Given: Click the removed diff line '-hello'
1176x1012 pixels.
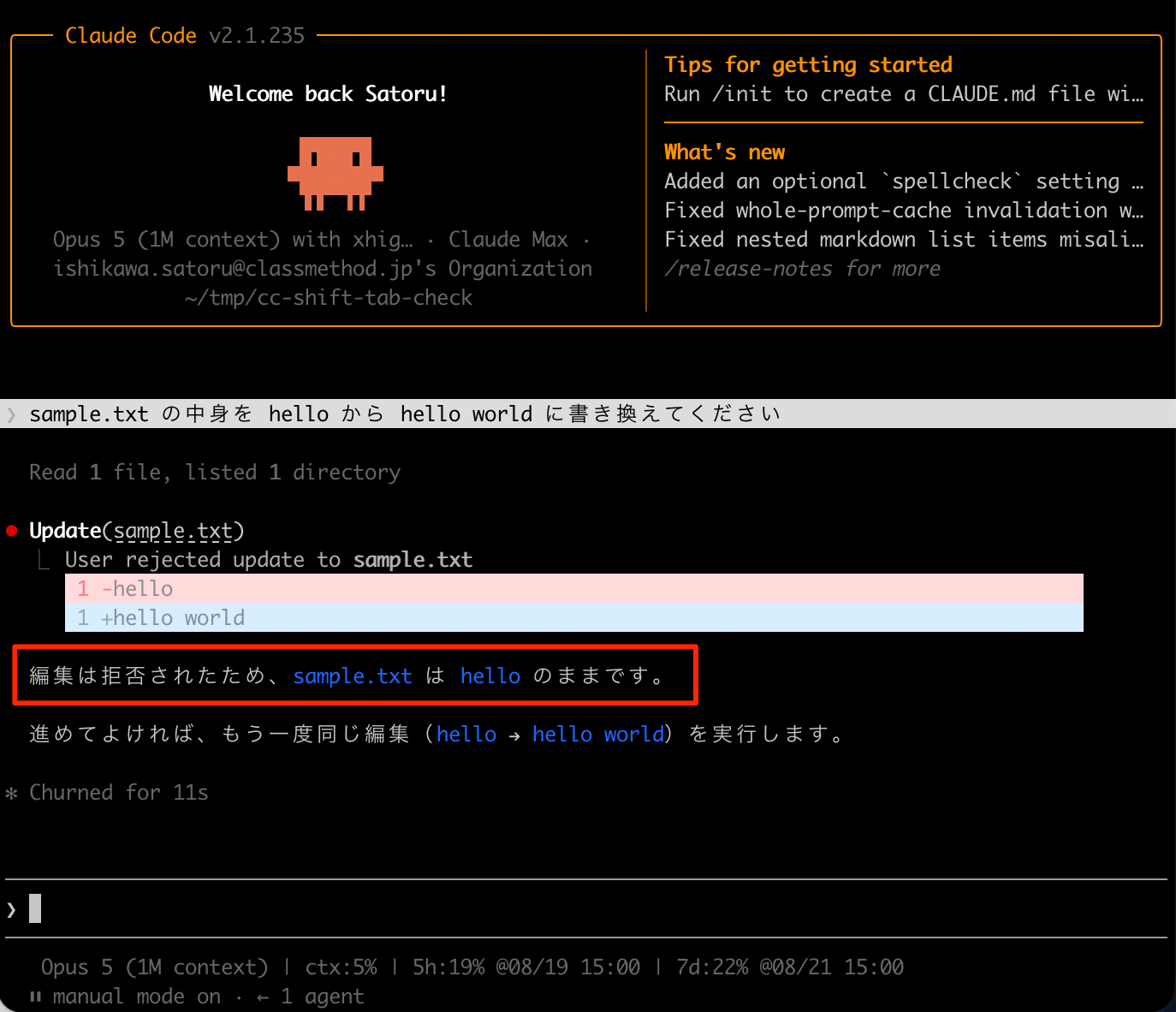Looking at the screenshot, I should pos(574,589).
